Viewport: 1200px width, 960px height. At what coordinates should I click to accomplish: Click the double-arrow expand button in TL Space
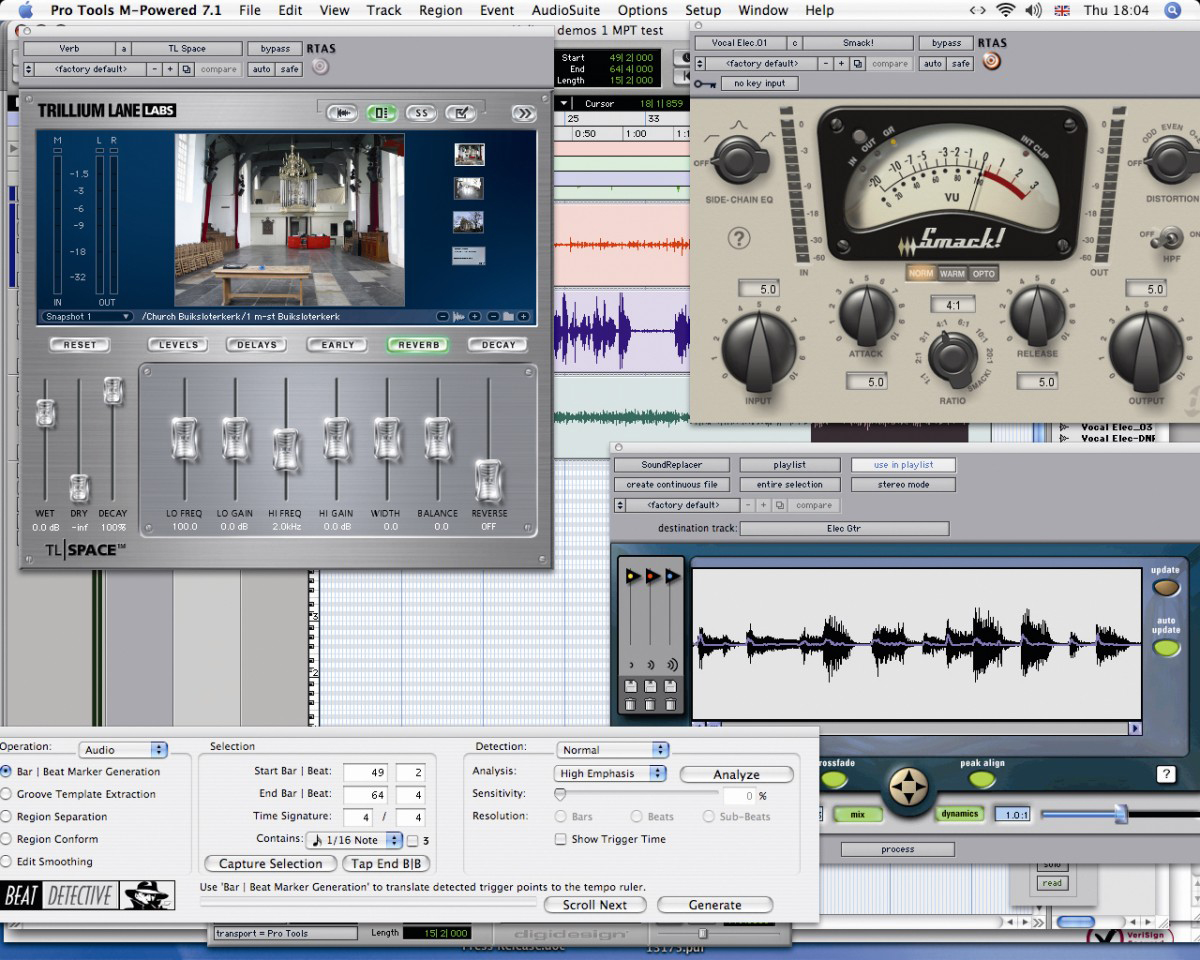tap(524, 113)
